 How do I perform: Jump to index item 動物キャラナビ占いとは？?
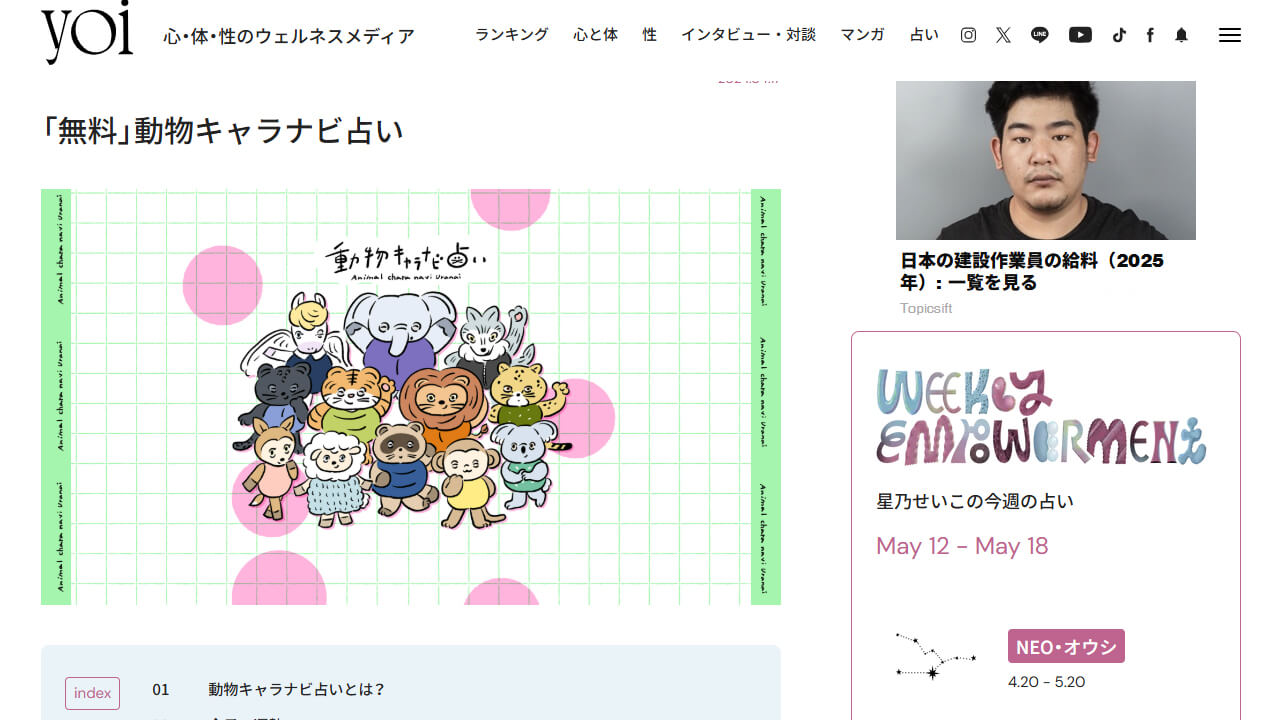click(x=297, y=690)
